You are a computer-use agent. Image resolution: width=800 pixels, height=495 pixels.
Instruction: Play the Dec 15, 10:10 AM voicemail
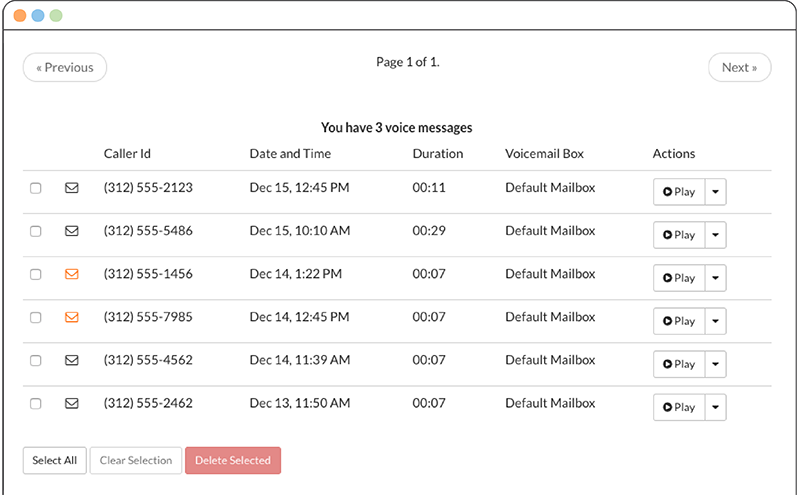tap(679, 235)
